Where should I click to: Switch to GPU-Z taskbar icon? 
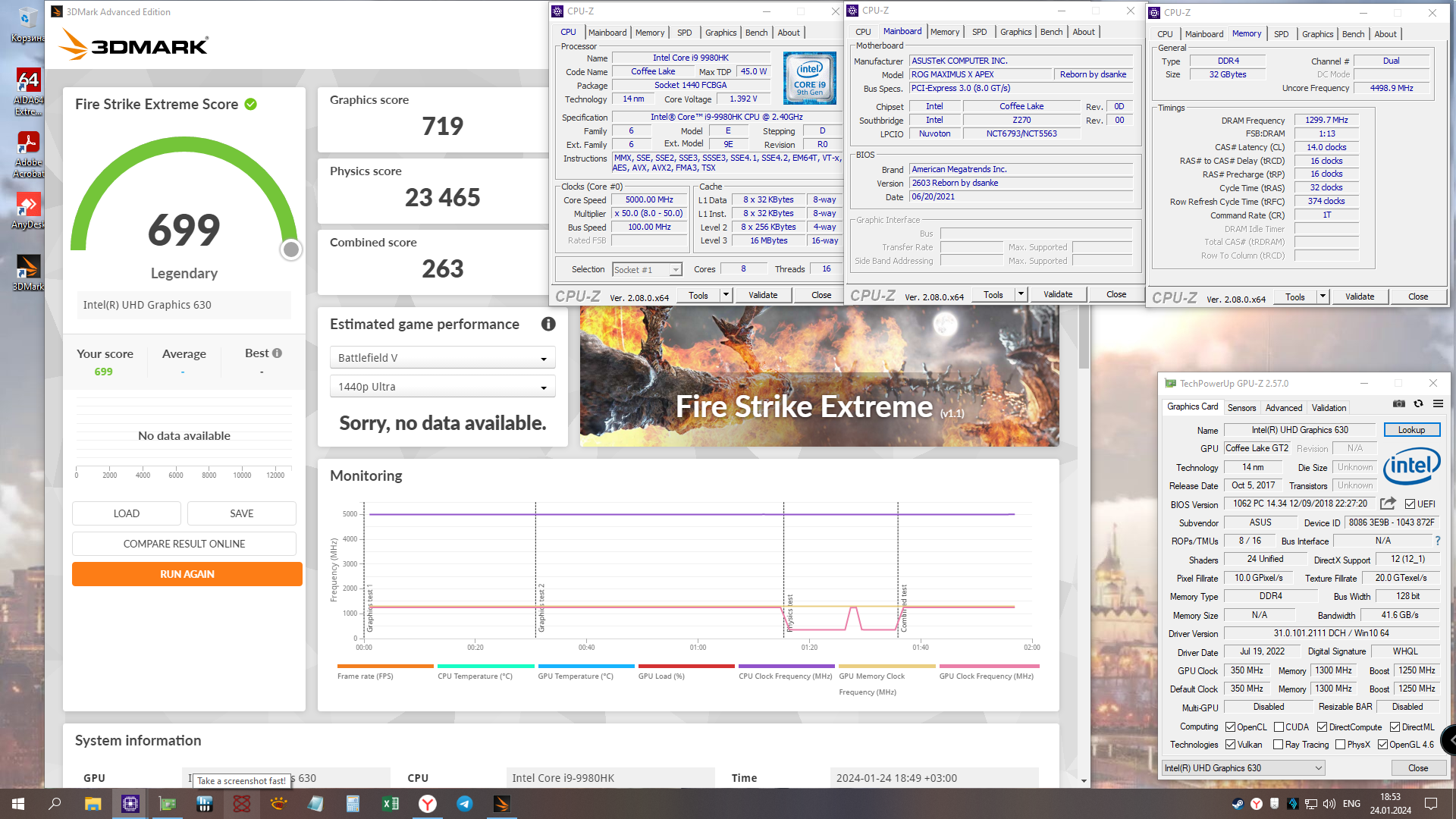[x=167, y=804]
